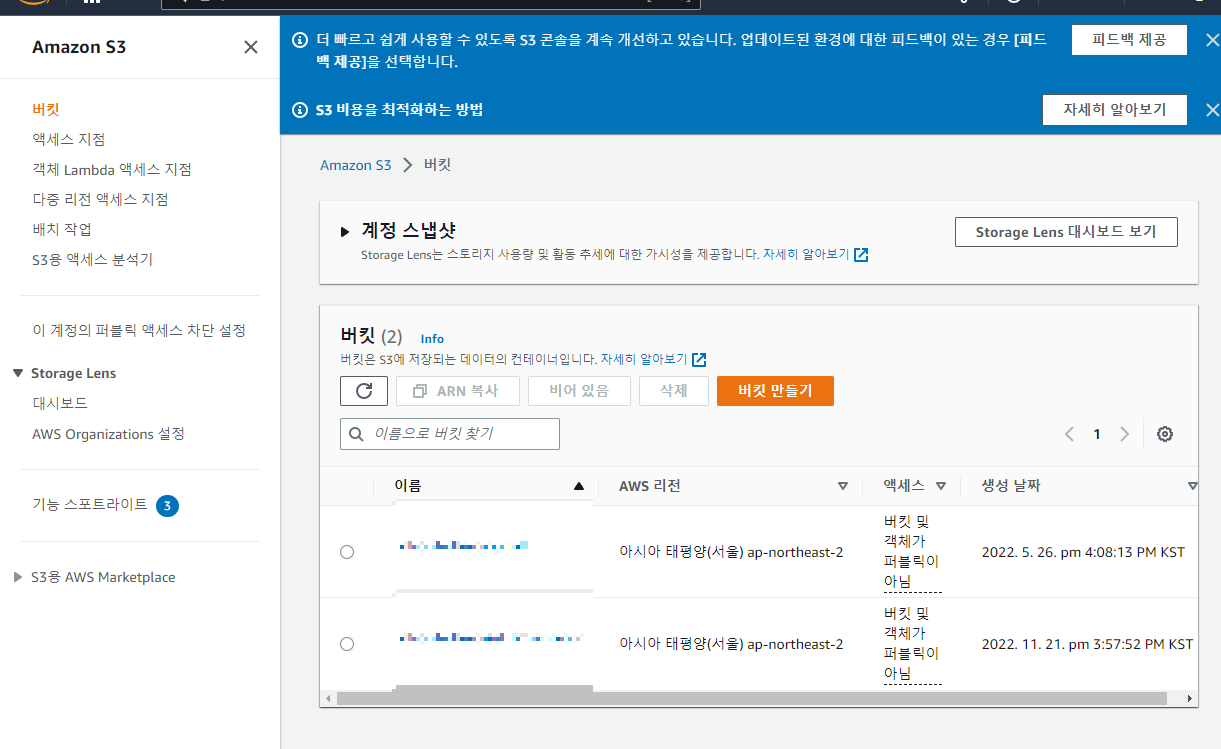The width and height of the screenshot is (1221, 749).
Task: Select the first bucket radio button (2022. 5. 26.)
Action: [x=347, y=552]
